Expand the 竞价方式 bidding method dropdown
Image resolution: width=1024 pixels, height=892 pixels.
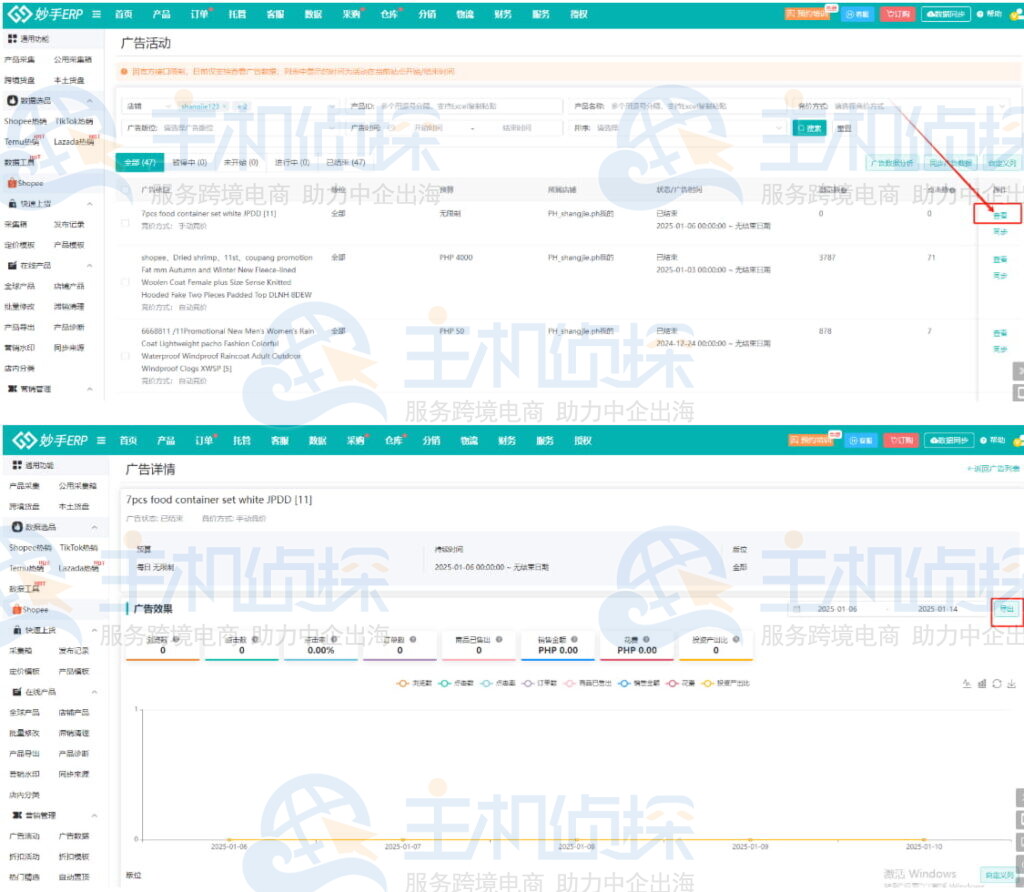pyautogui.click(x=860, y=106)
